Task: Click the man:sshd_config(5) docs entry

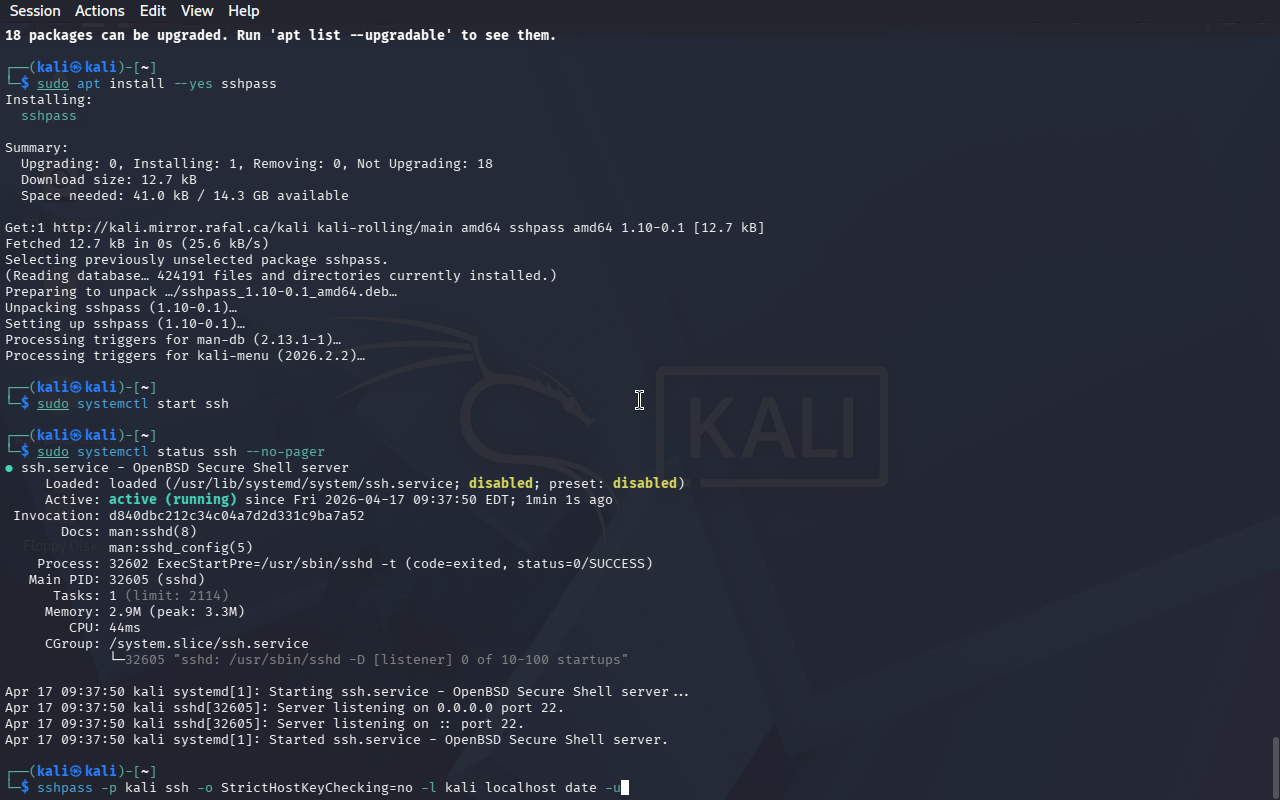Action: click(x=181, y=548)
